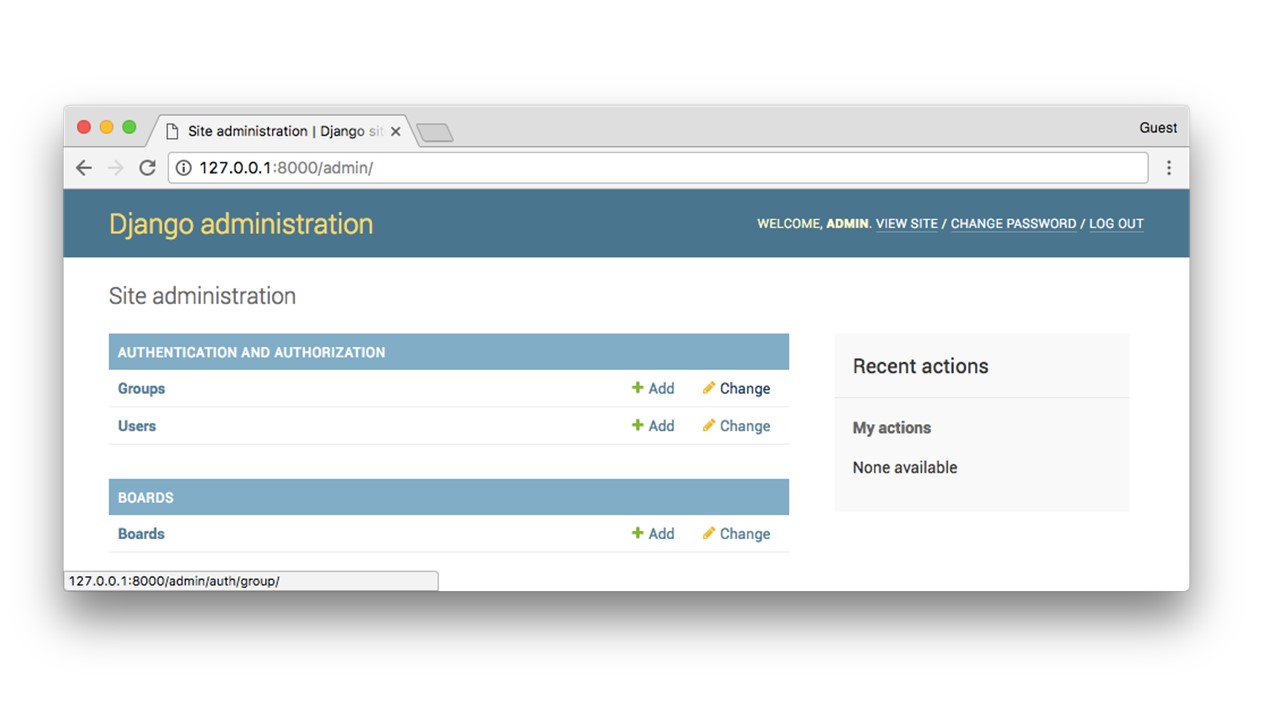
Task: Open the VIEW SITE link
Action: point(907,224)
